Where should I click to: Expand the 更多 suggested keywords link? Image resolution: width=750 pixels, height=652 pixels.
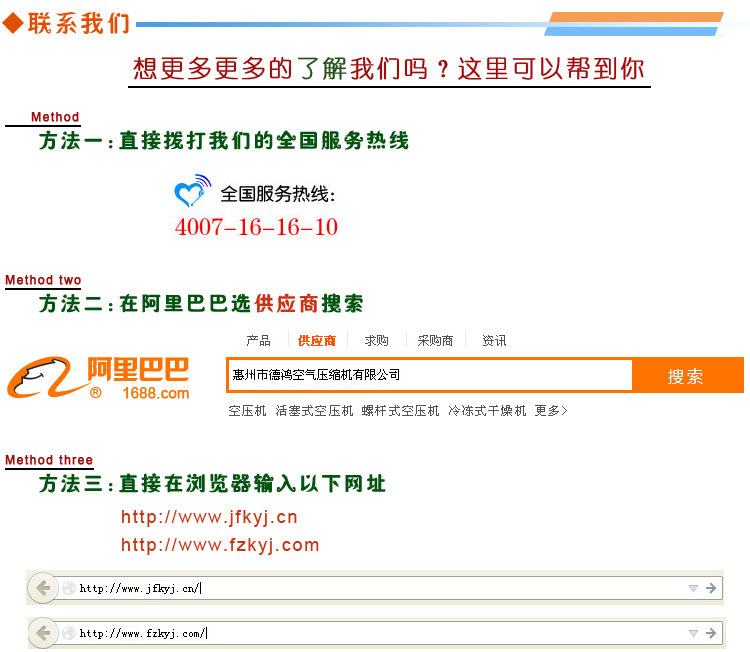(551, 411)
